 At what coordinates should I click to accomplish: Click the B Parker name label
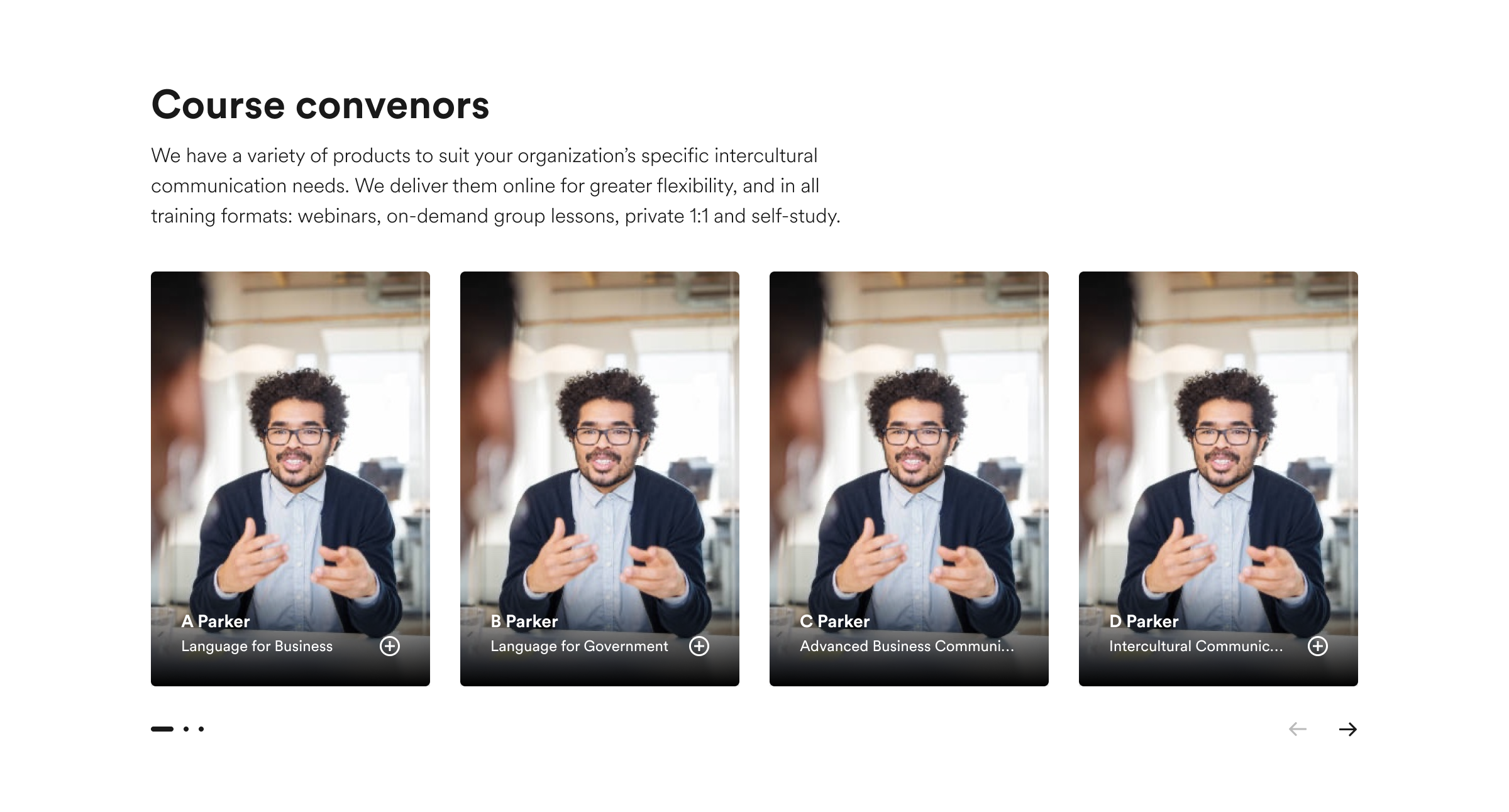pyautogui.click(x=524, y=622)
